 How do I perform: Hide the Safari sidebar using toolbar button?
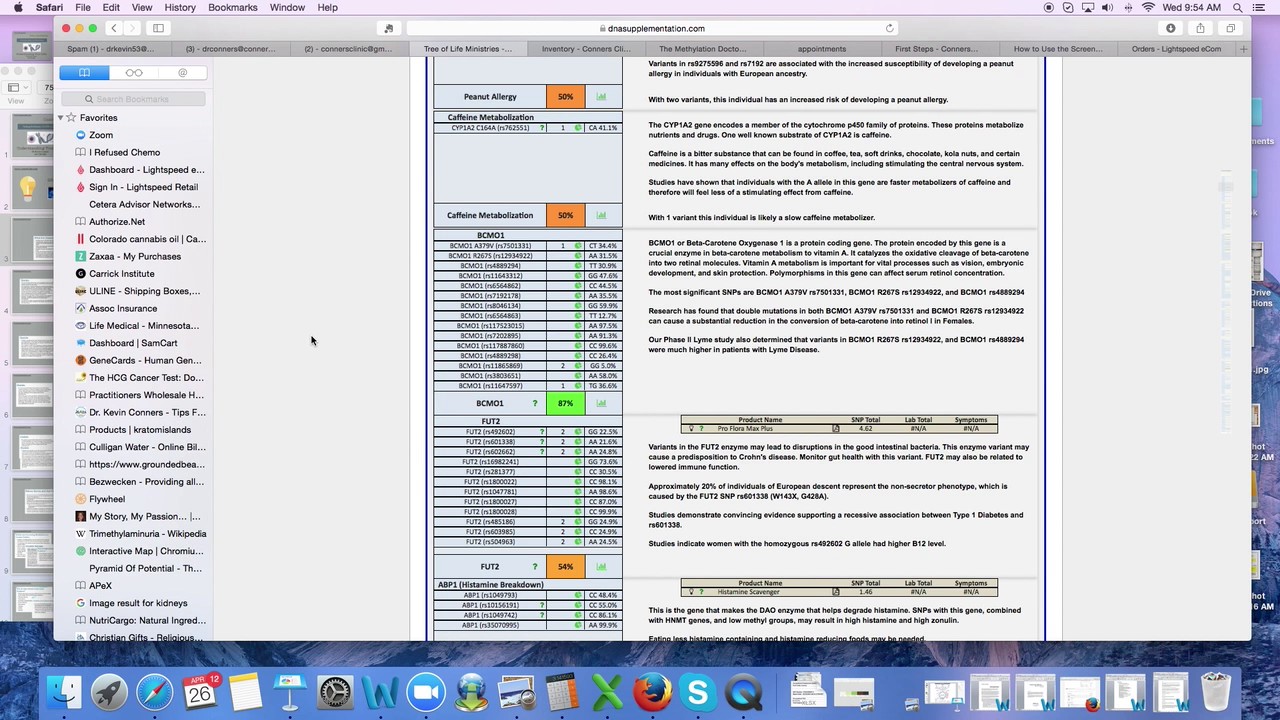point(158,28)
